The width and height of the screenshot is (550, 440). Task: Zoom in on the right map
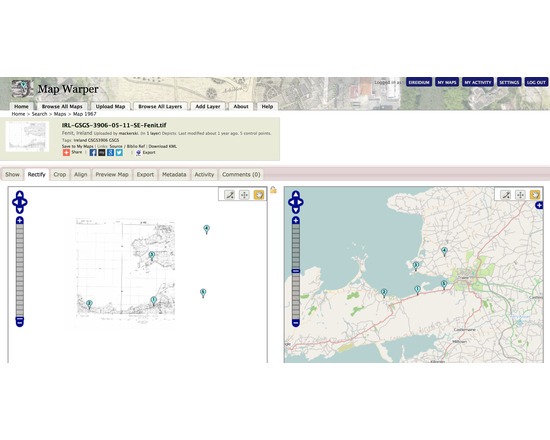296,221
